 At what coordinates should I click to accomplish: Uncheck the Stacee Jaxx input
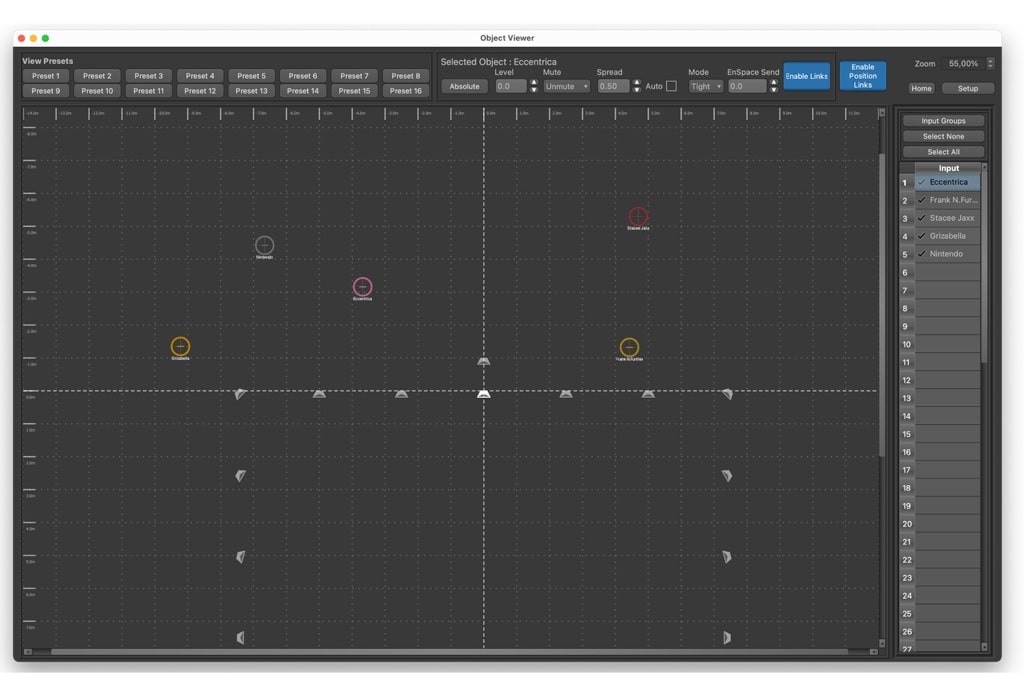(x=922, y=218)
